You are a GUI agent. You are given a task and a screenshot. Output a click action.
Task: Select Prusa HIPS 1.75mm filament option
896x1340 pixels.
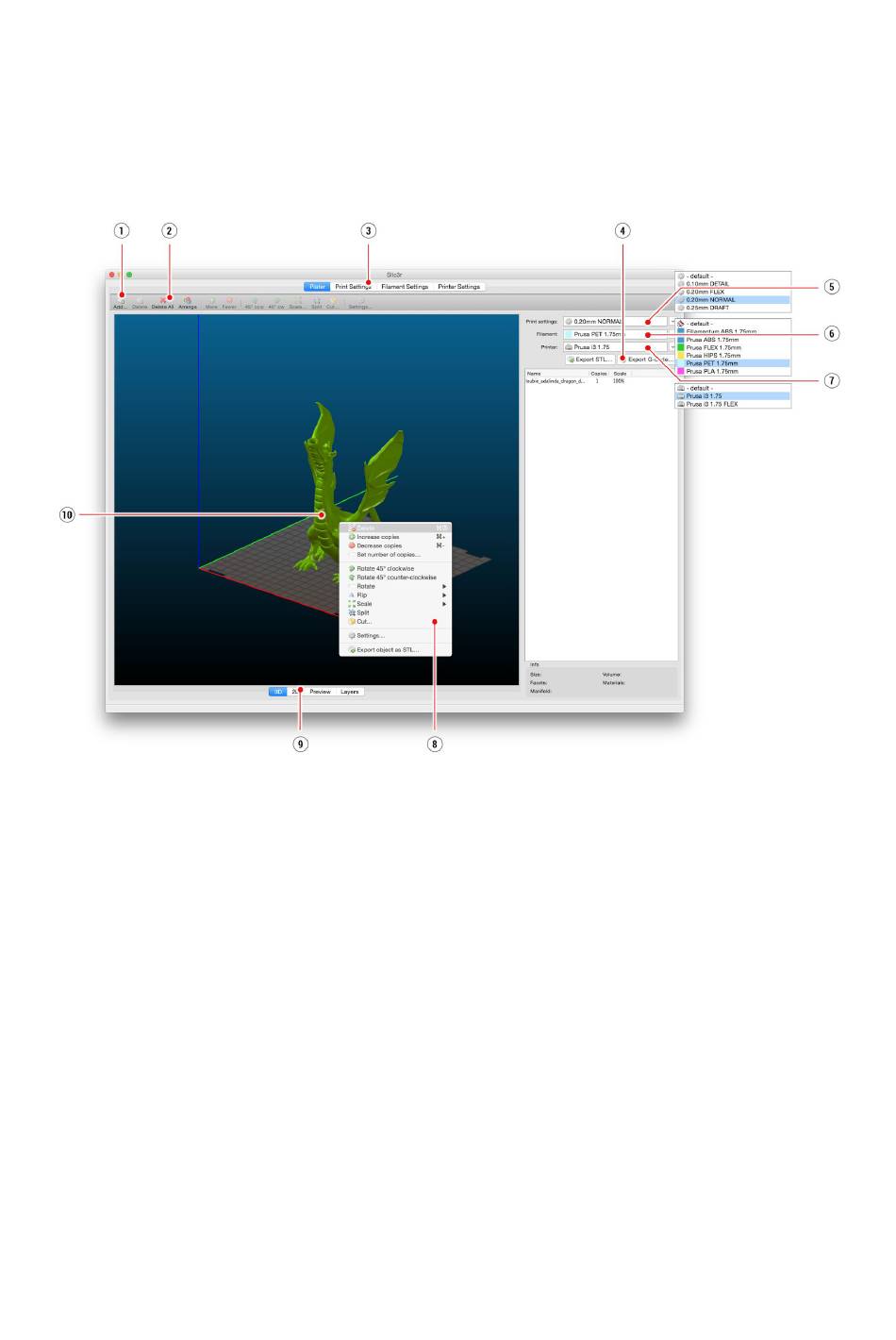pyautogui.click(x=733, y=356)
